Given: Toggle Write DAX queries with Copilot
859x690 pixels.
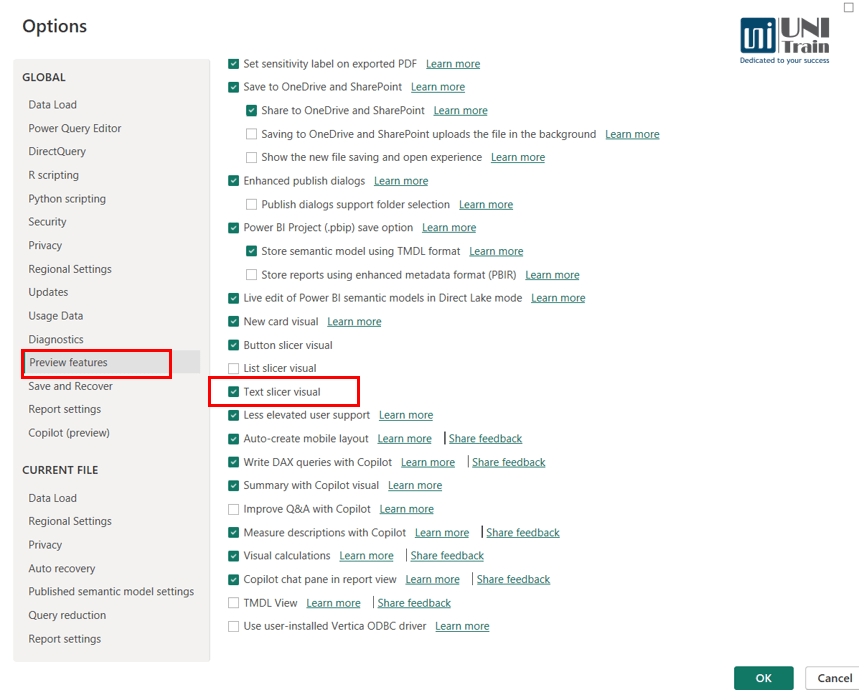Looking at the screenshot, I should (x=233, y=462).
